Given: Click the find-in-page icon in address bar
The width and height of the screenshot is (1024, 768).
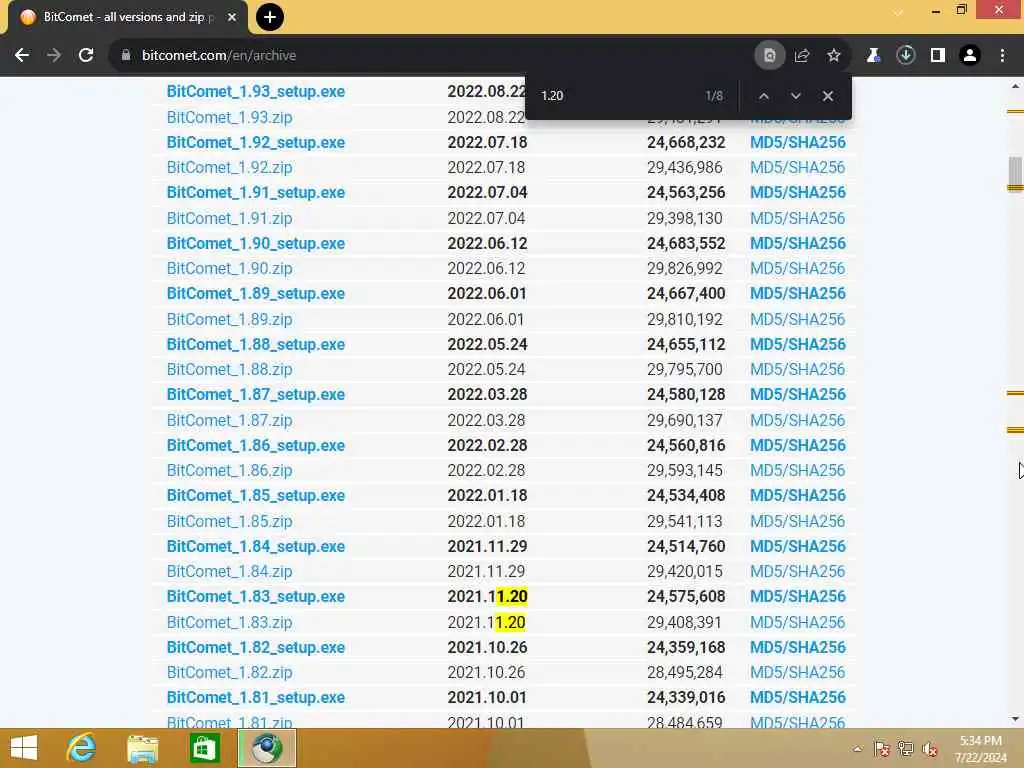Looking at the screenshot, I should click(x=769, y=56).
